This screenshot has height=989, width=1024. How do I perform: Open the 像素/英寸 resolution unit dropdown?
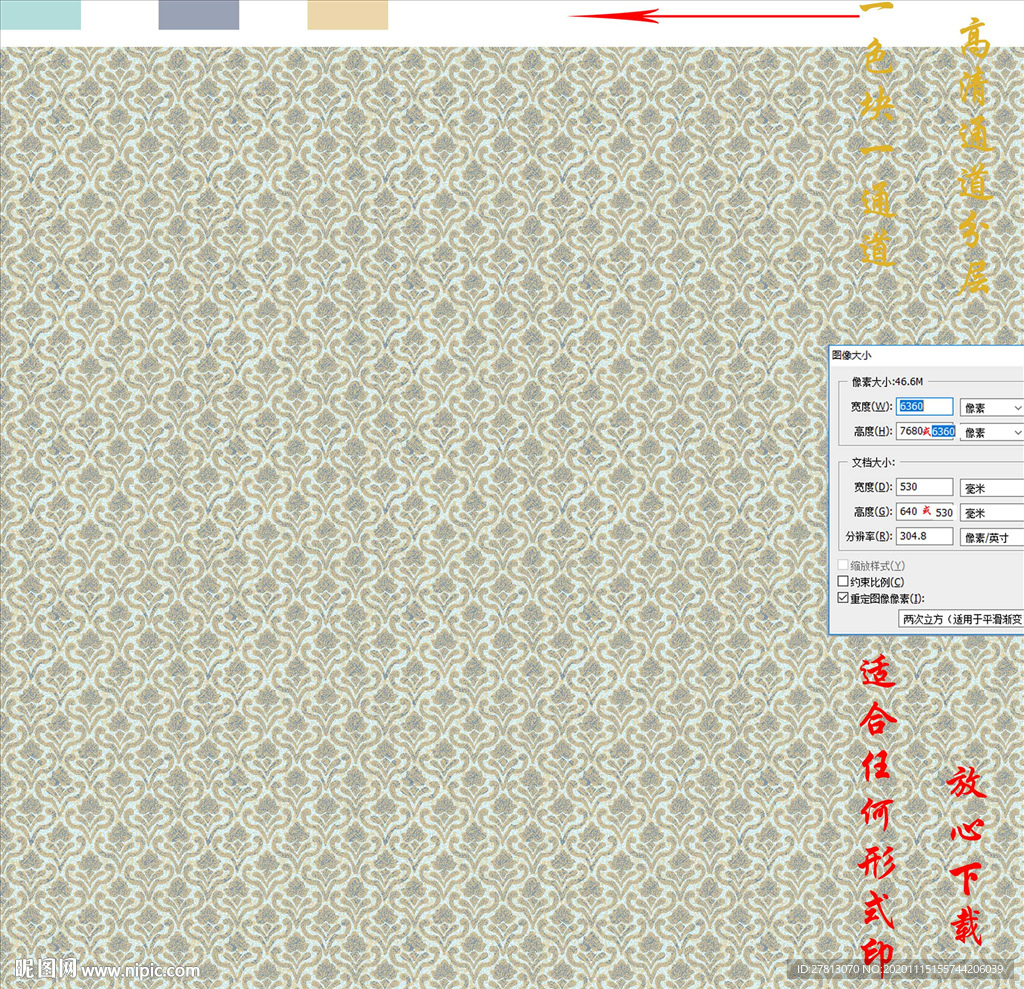(991, 538)
